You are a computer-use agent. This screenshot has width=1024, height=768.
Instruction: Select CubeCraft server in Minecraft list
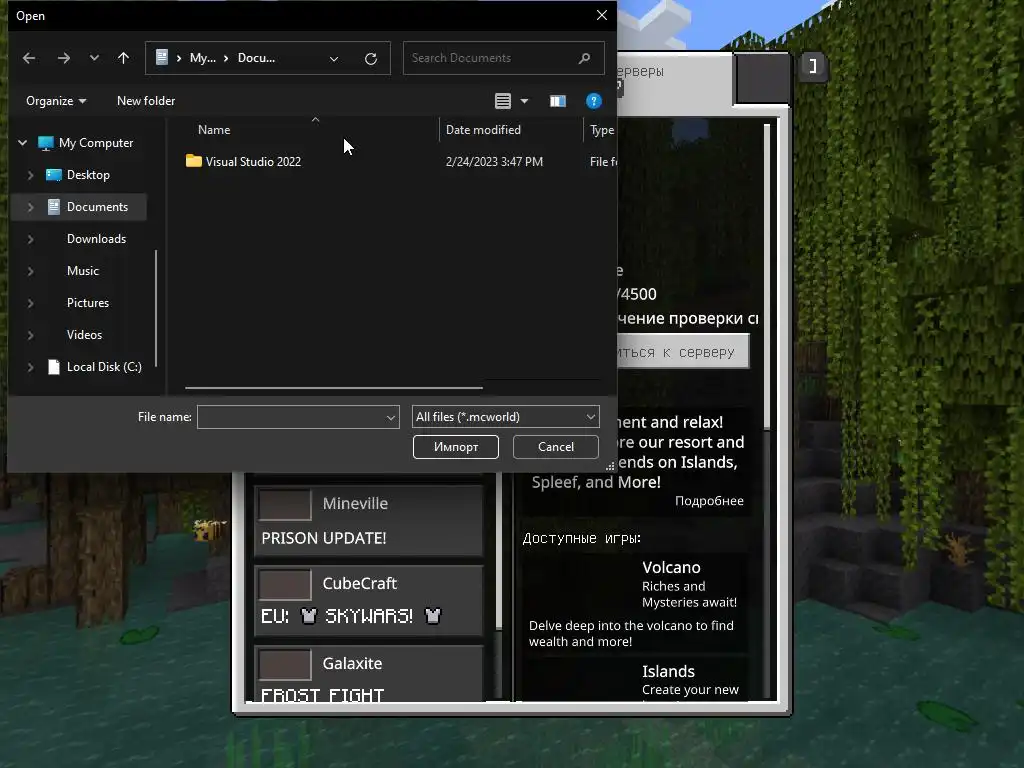click(x=368, y=600)
